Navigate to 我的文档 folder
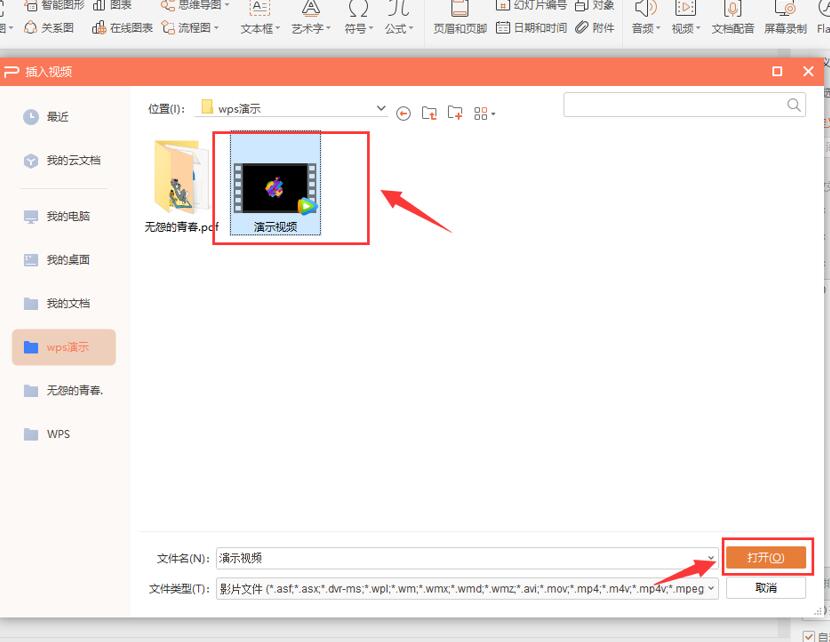This screenshot has height=642, width=830. click(x=67, y=303)
